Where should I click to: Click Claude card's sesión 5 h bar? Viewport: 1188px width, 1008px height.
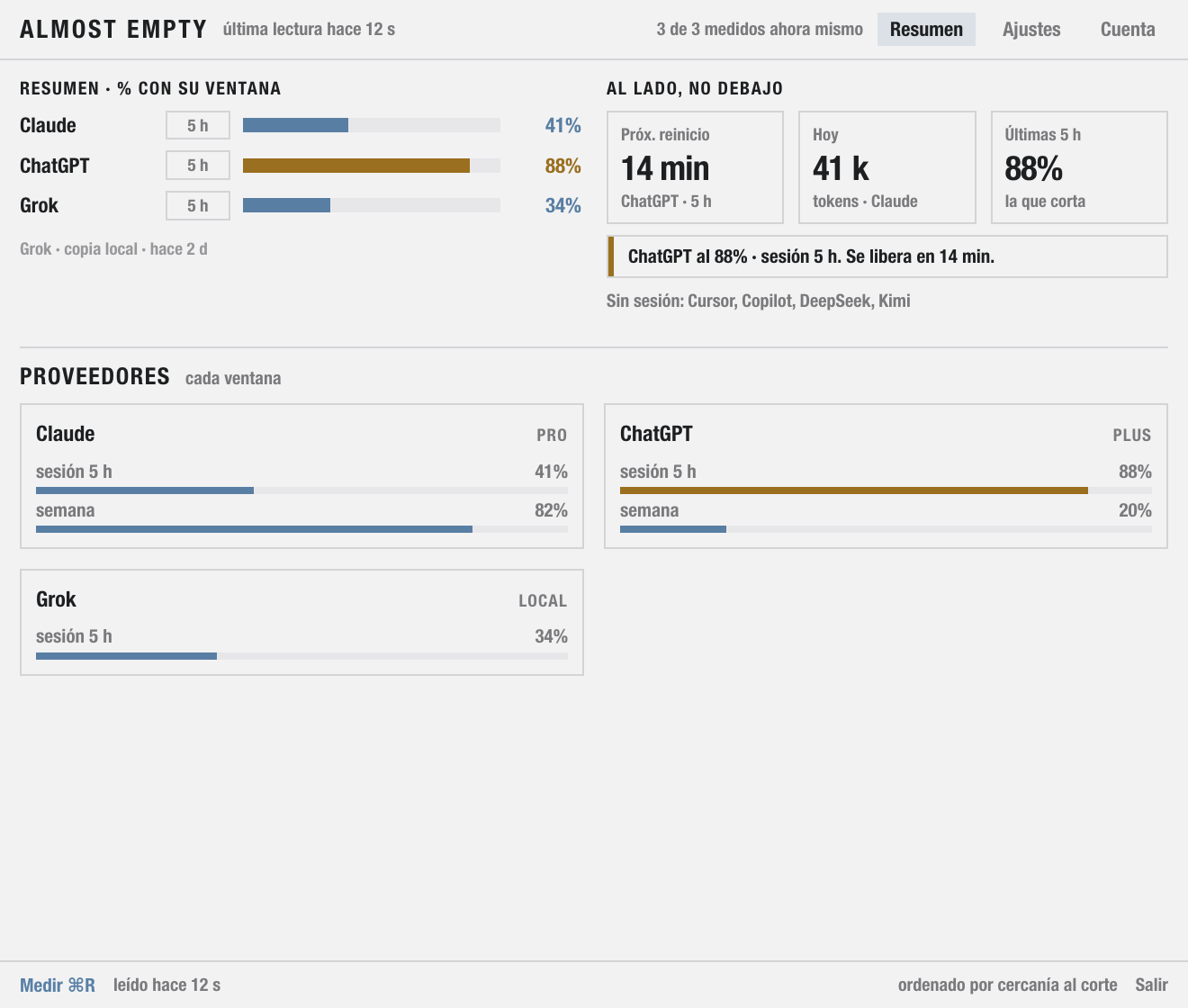301,490
